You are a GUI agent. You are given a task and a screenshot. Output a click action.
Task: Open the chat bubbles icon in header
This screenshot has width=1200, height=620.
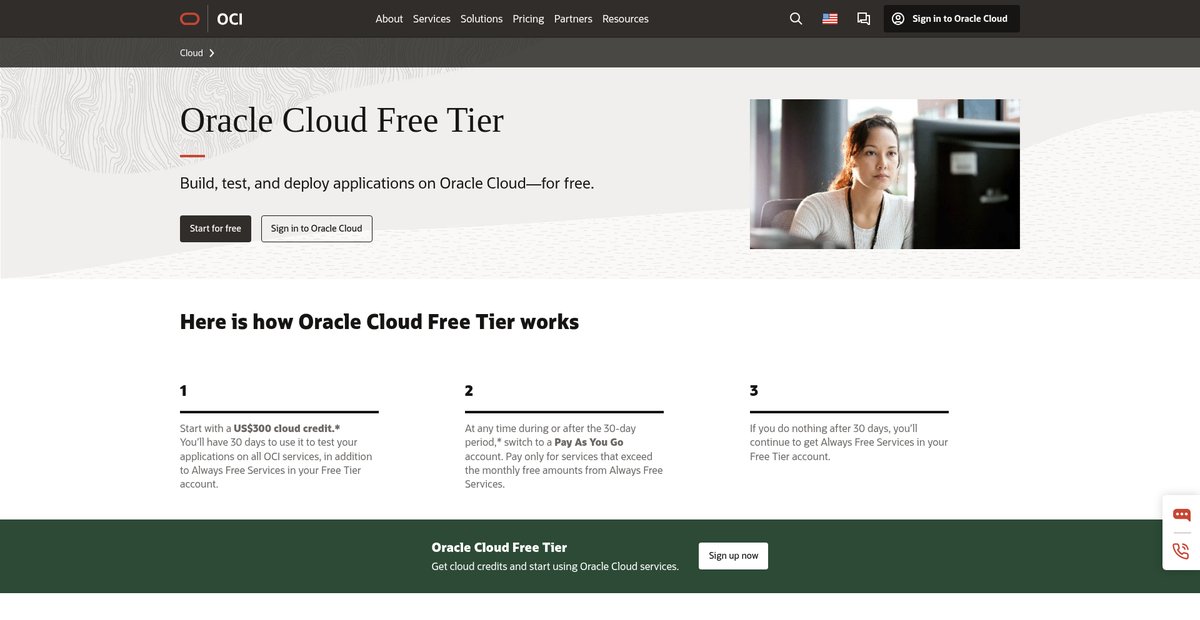click(x=864, y=18)
